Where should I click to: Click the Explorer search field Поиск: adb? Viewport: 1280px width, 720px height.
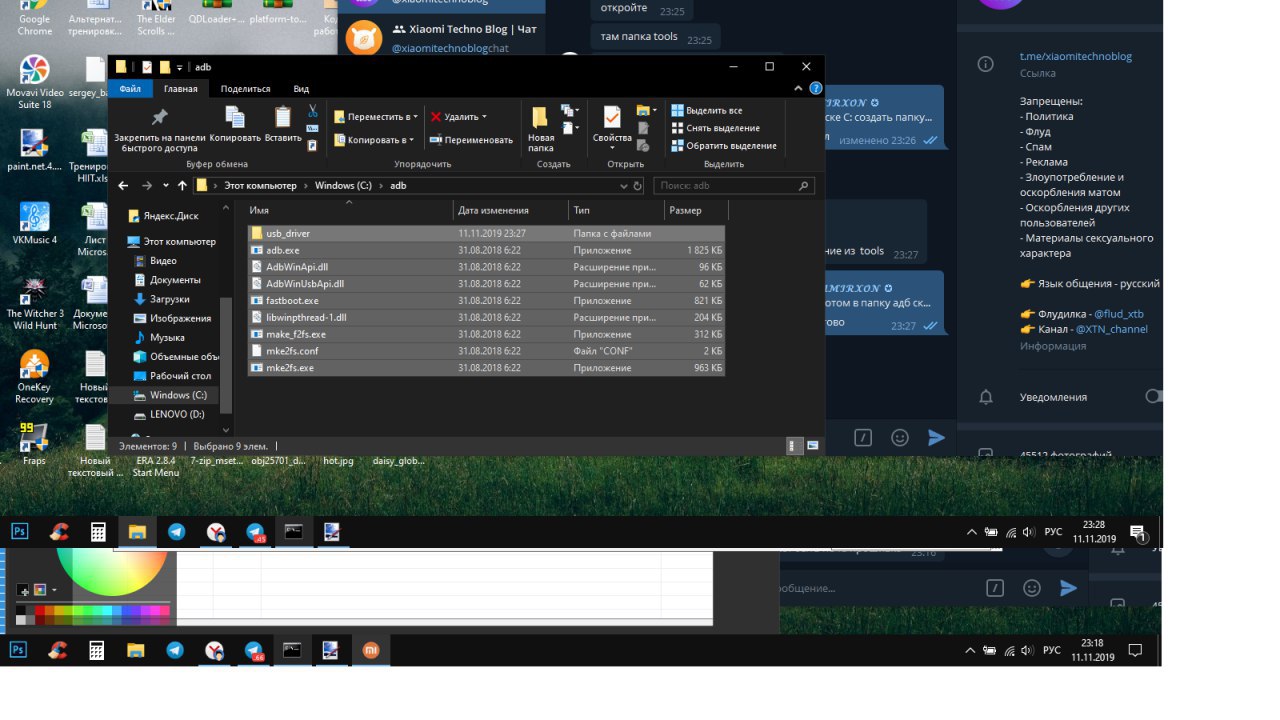coord(734,186)
